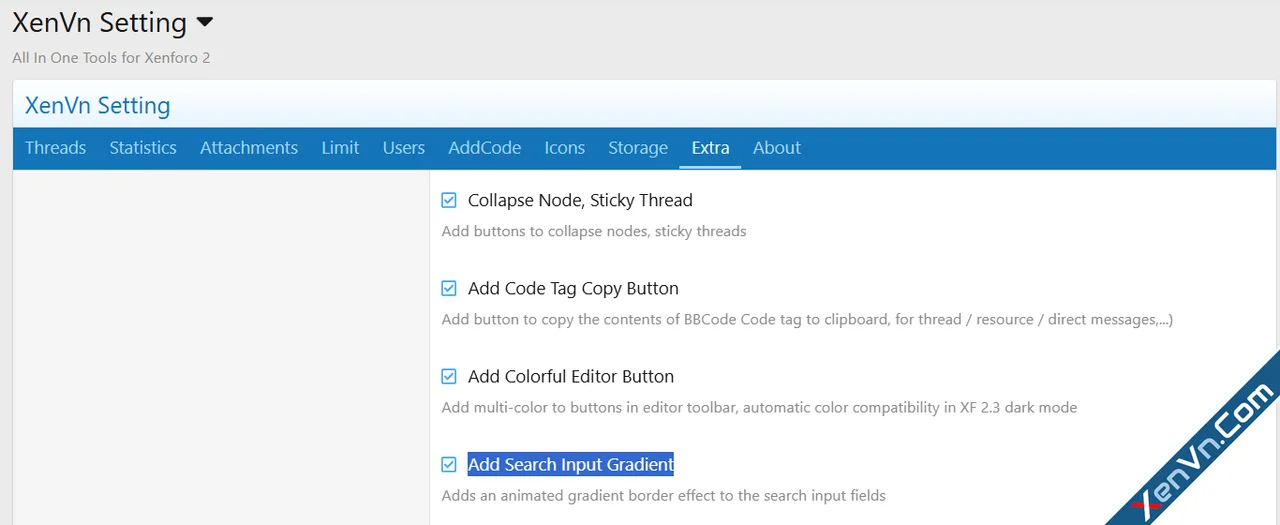Image resolution: width=1280 pixels, height=525 pixels.
Task: Click the active Extra tab
Action: (710, 148)
